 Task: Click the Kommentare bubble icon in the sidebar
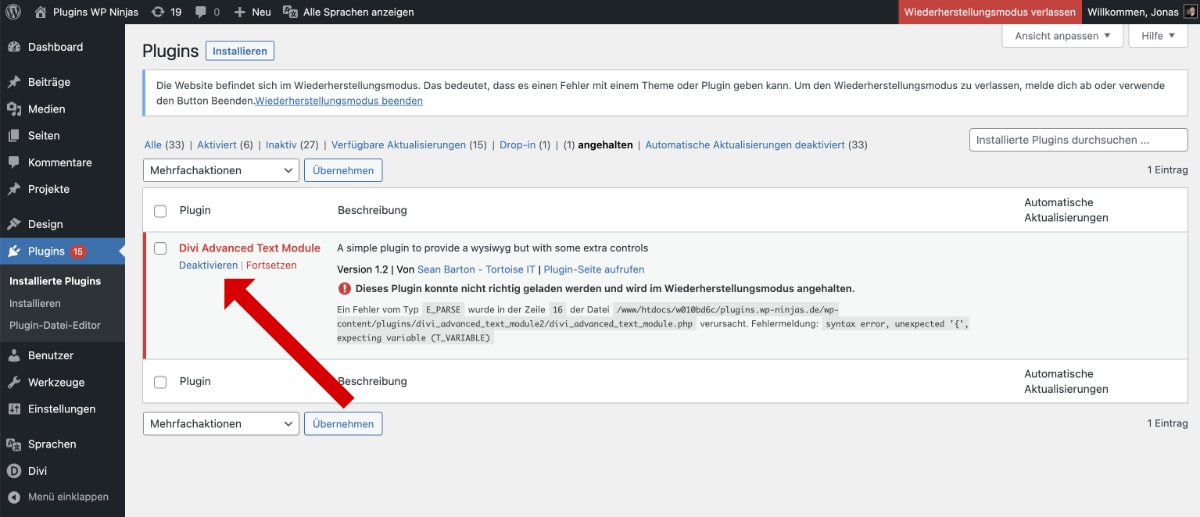pos(14,162)
